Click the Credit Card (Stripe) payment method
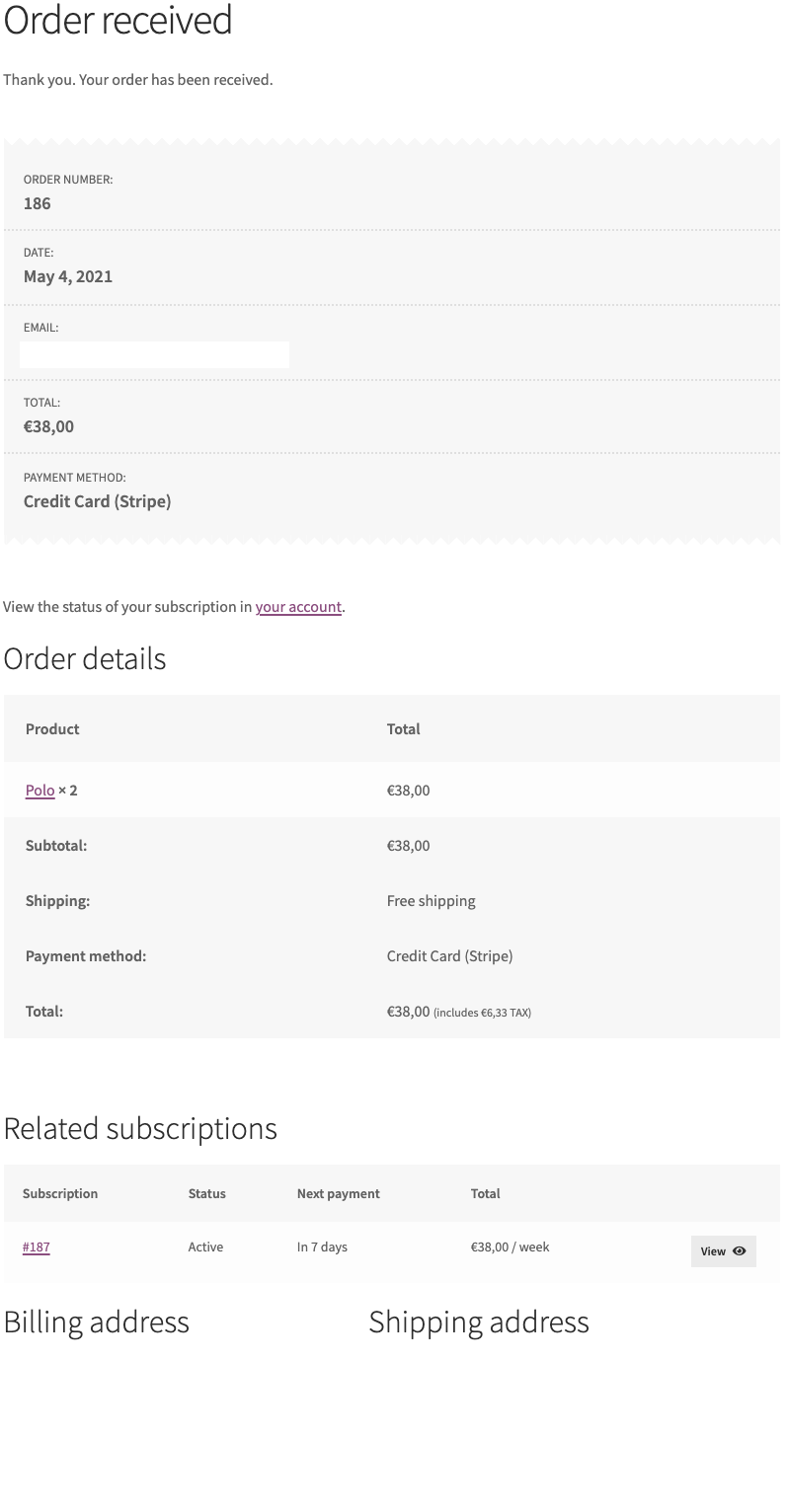This screenshot has width=788, height=1512. point(97,500)
